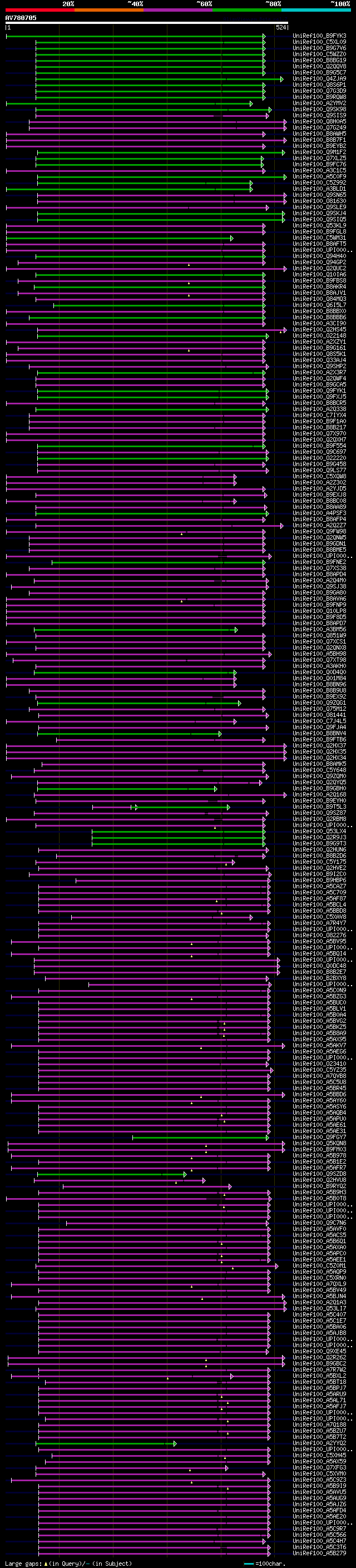Select the label UniRef100_B9G9T3
The image size is (356, 1568).
point(319,844)
